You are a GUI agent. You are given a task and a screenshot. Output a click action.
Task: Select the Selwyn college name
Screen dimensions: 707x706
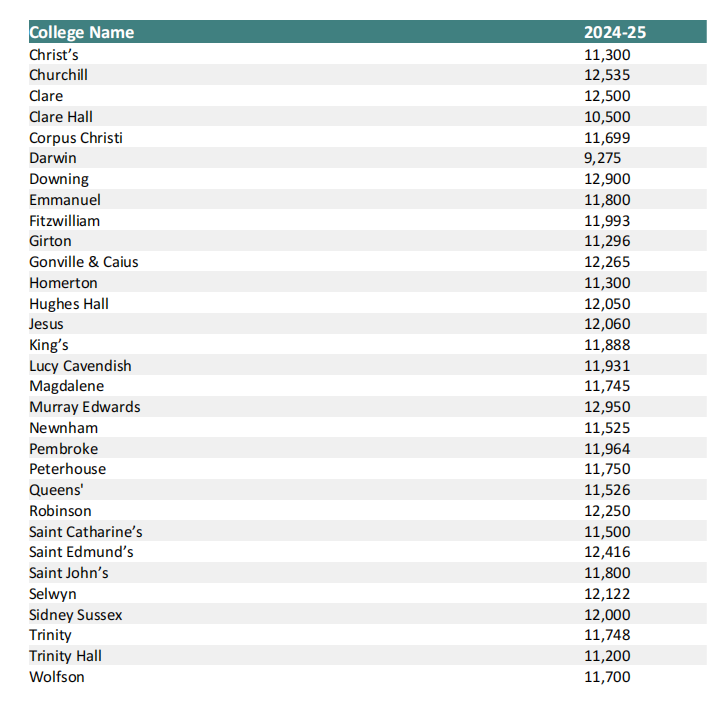[53, 594]
